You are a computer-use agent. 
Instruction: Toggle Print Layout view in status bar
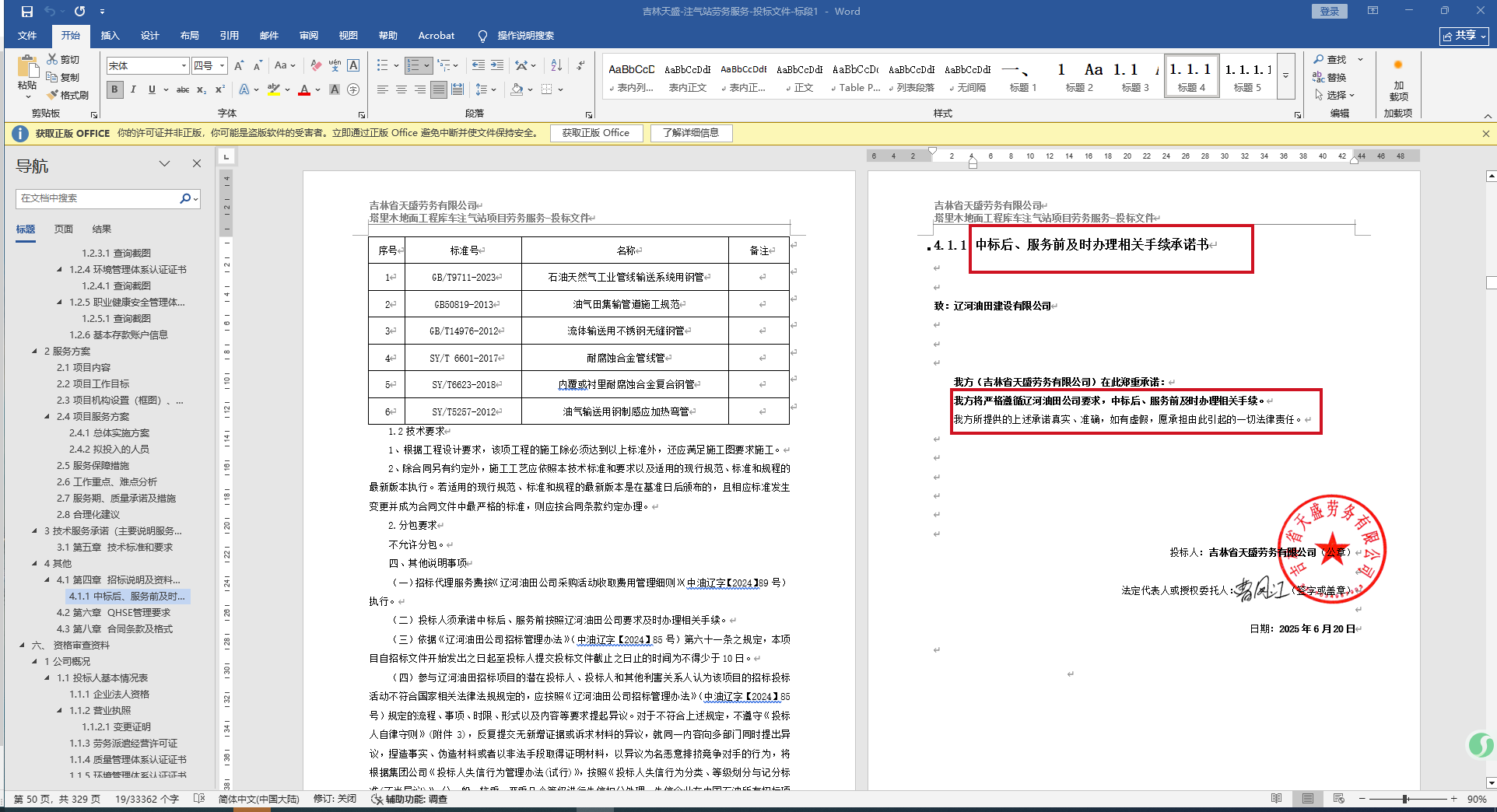tap(1308, 799)
